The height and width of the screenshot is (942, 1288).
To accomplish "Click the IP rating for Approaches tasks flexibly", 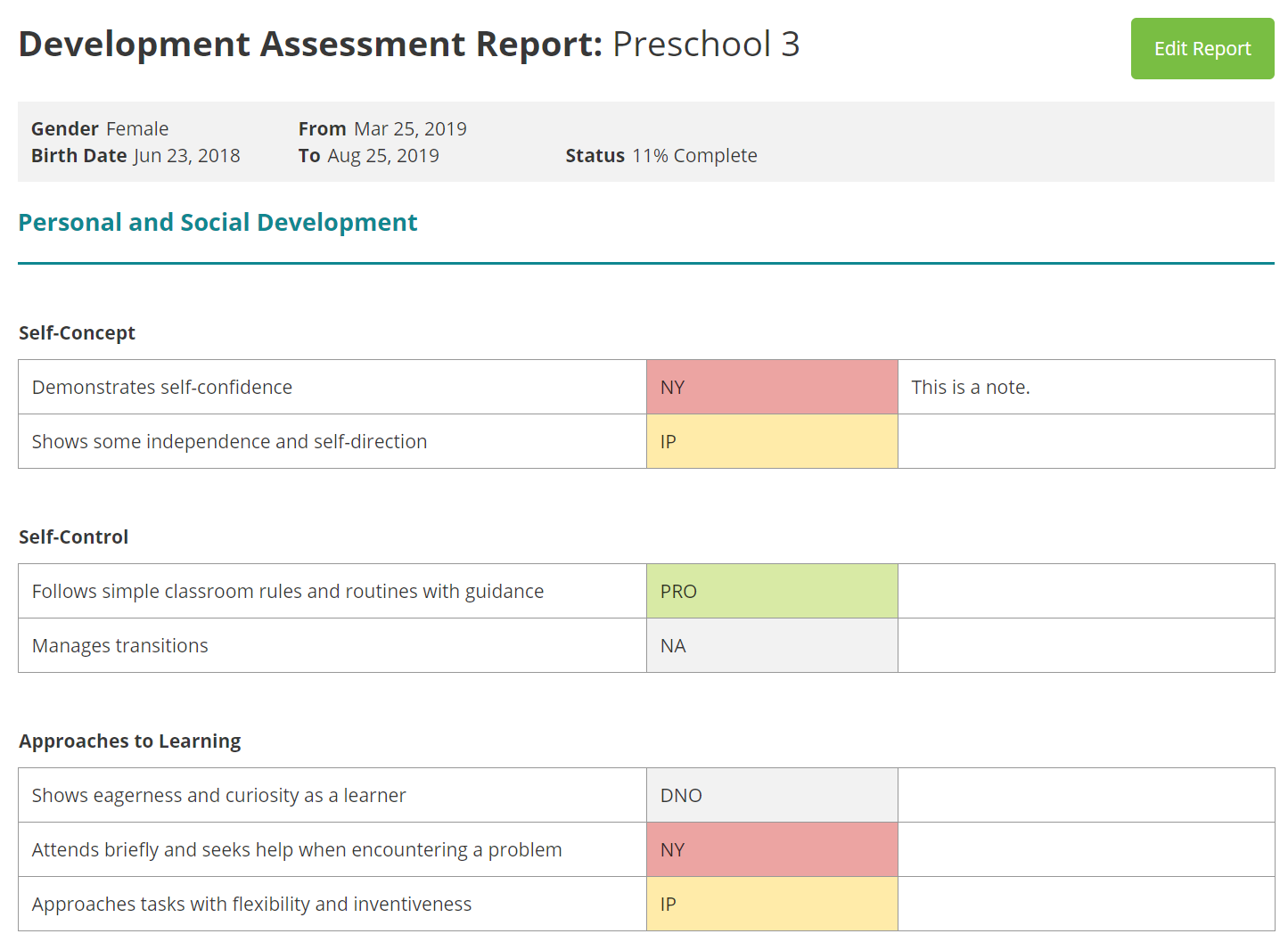I will click(772, 904).
